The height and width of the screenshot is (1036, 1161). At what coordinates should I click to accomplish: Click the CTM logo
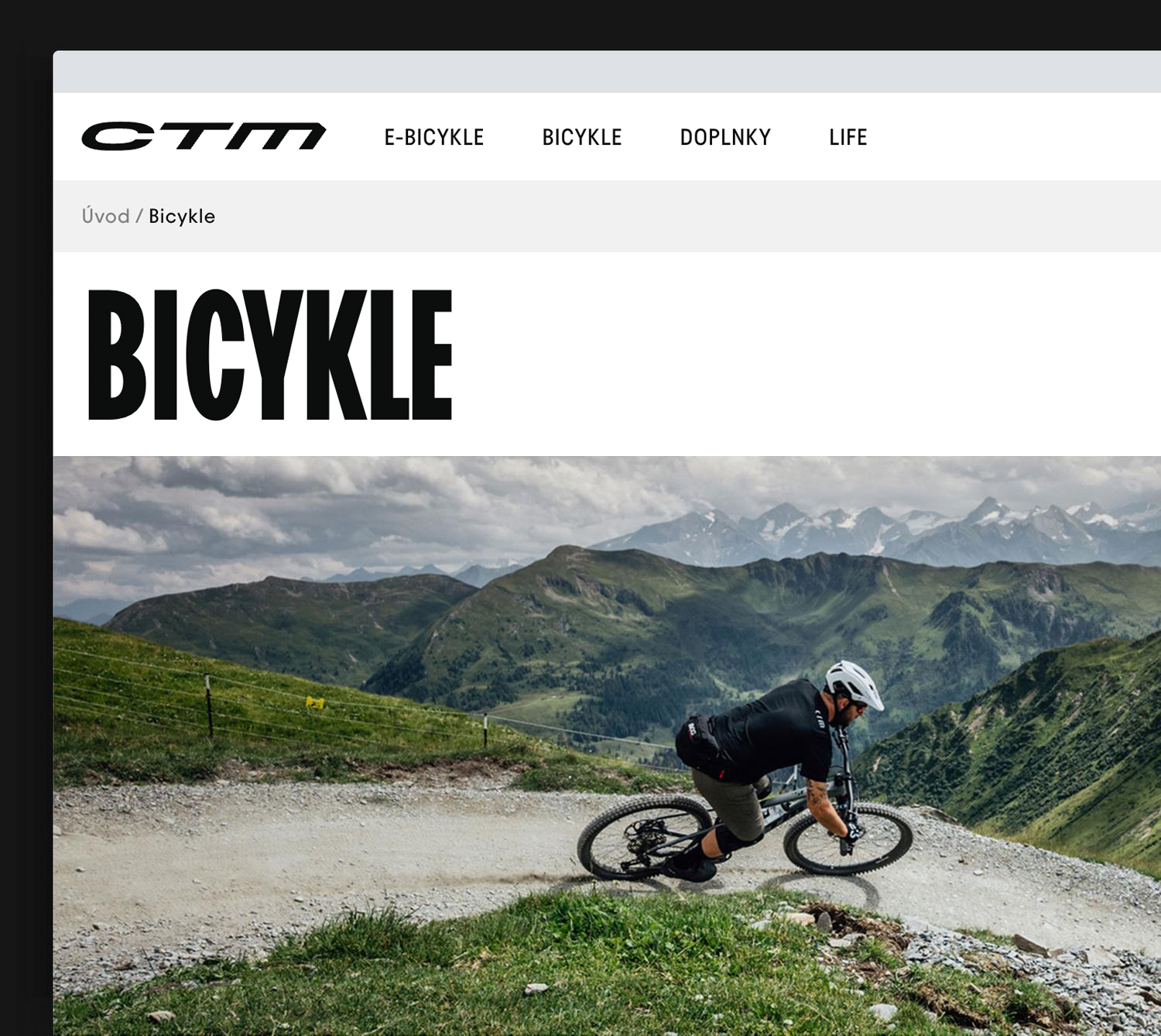204,136
